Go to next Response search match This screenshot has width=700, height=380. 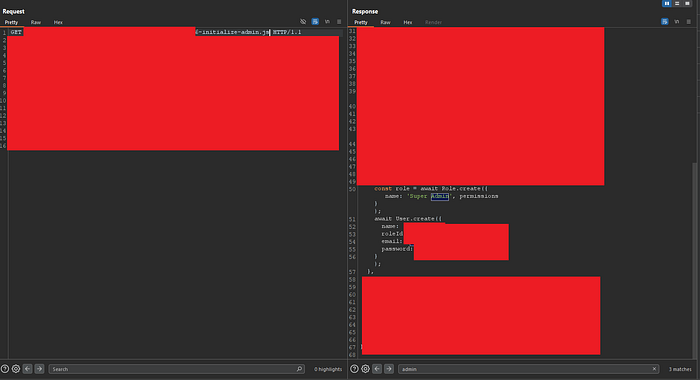click(x=389, y=369)
